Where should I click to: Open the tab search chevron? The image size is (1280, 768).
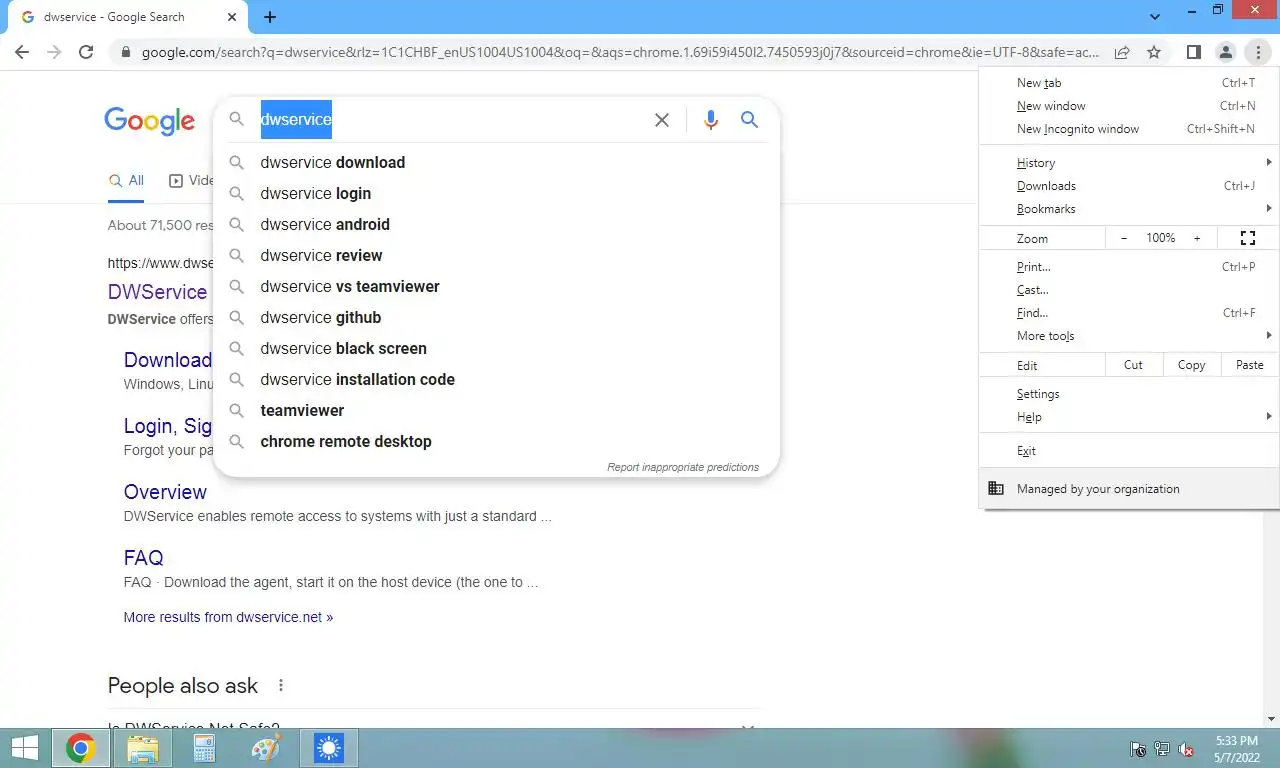(x=1155, y=17)
